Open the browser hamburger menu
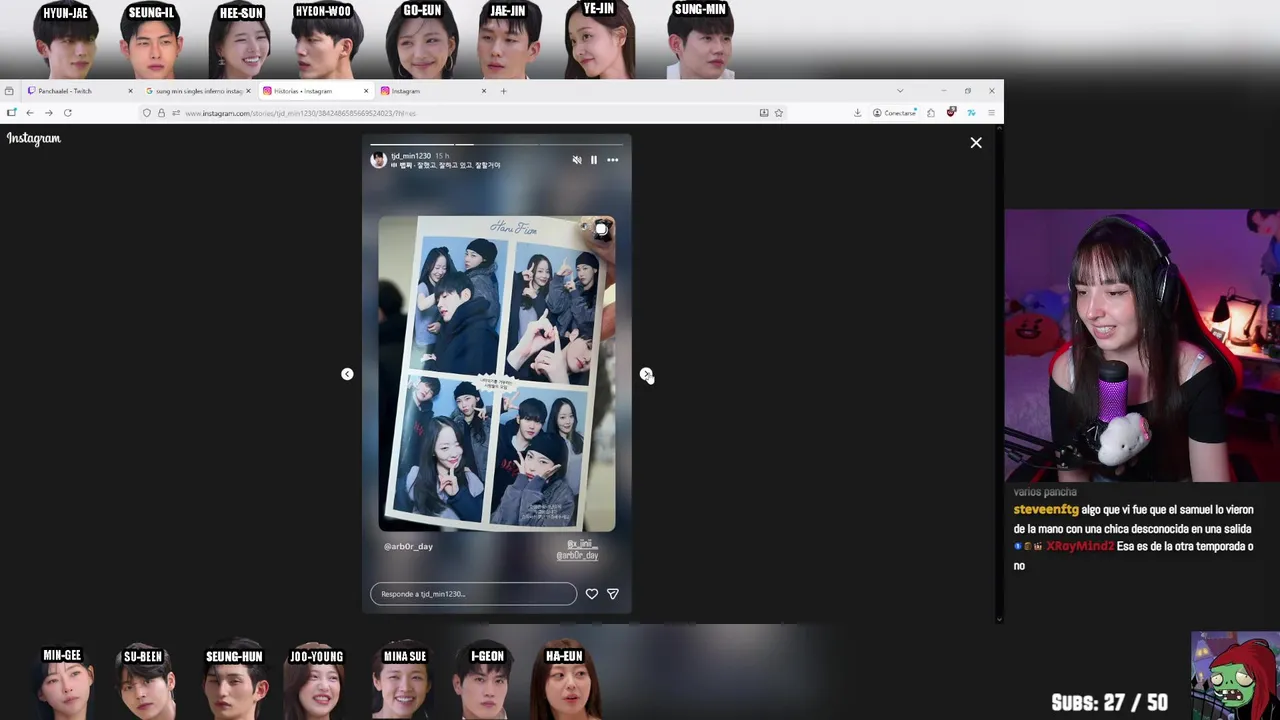The height and width of the screenshot is (720, 1280). [x=991, y=113]
